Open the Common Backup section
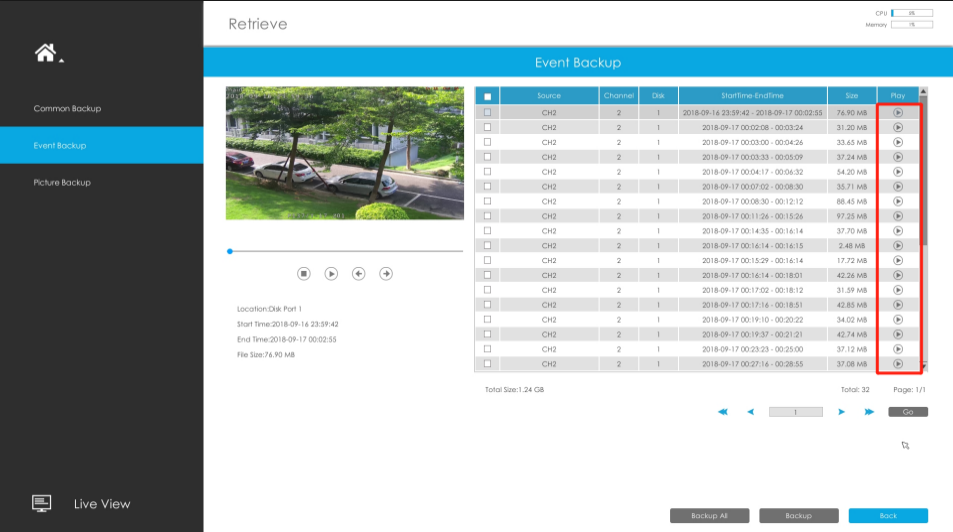The width and height of the screenshot is (953, 532). coord(67,108)
